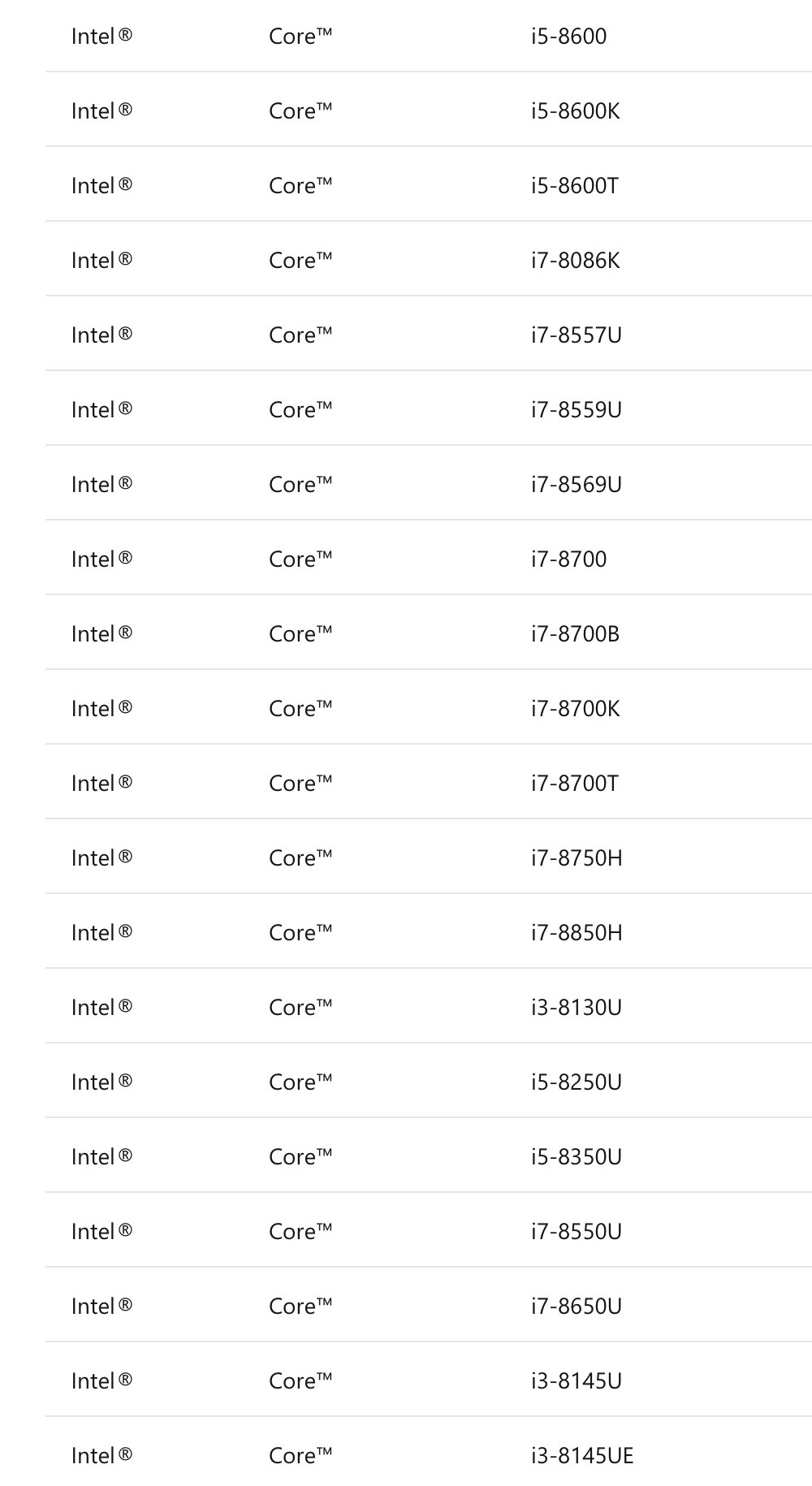This screenshot has height=1486, width=812.
Task: Click the i5-8250U model cell
Action: pyautogui.click(x=576, y=1082)
